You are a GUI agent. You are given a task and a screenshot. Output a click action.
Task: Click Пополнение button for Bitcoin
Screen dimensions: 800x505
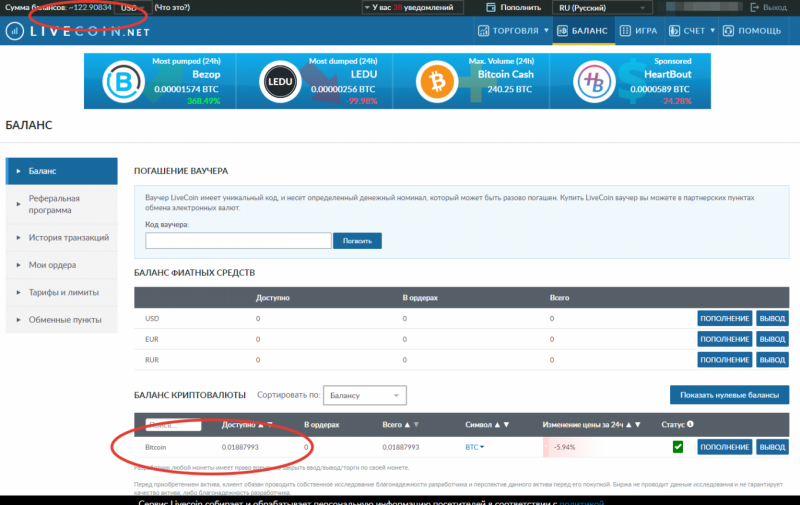click(724, 447)
